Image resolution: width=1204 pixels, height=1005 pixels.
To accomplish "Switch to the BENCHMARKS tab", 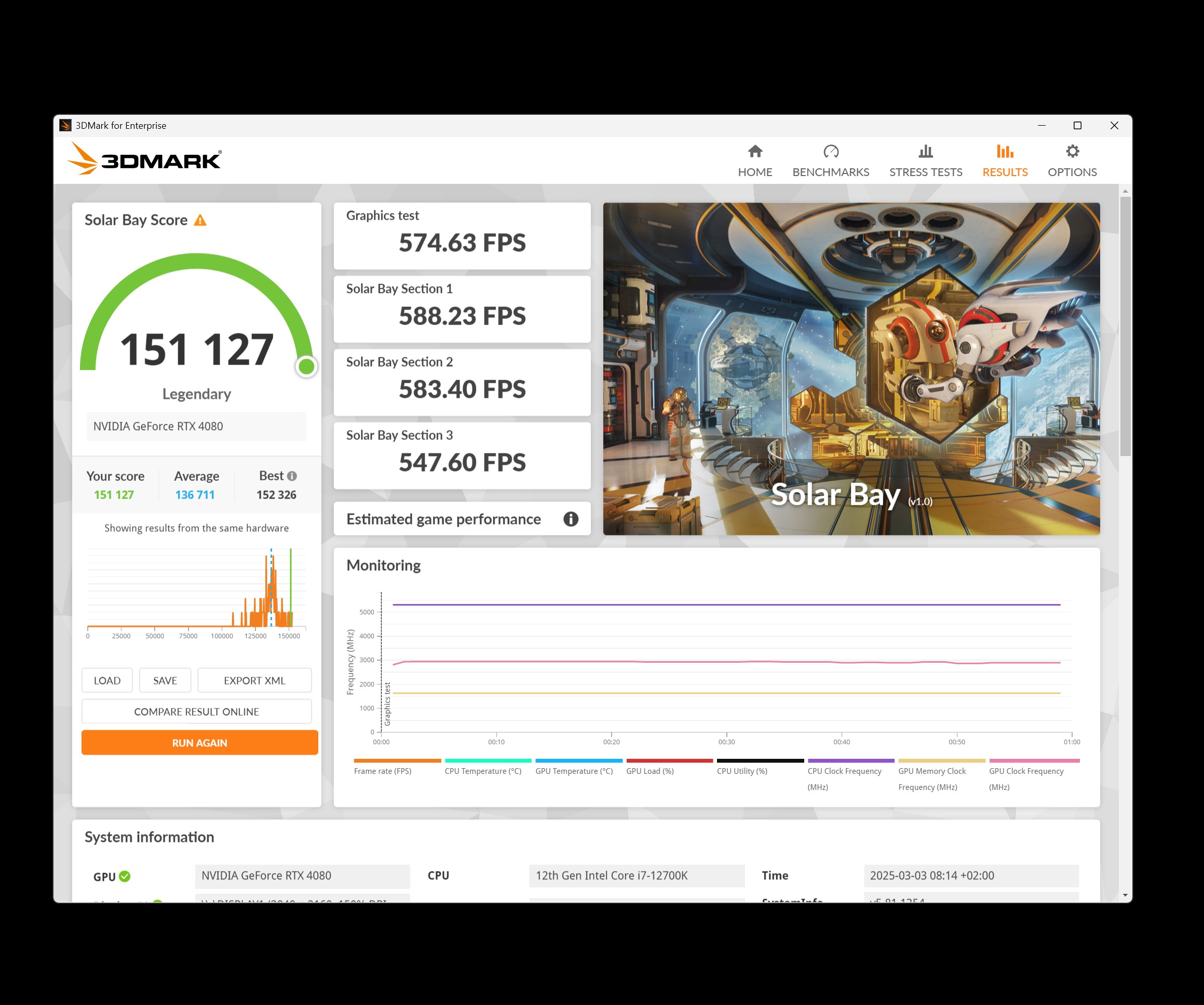I will pyautogui.click(x=831, y=161).
